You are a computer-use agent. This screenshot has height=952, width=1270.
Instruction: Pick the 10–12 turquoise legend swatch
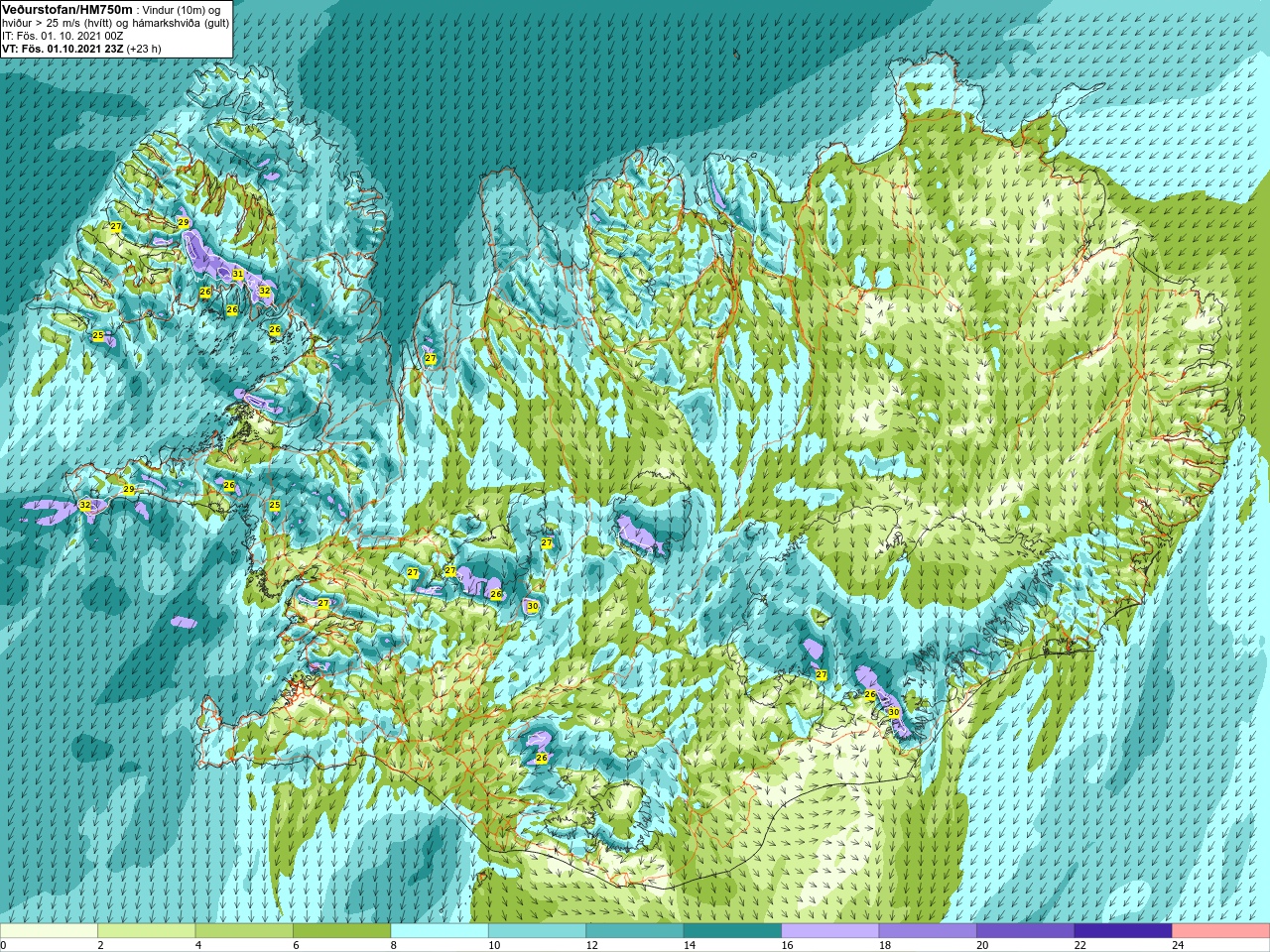(537, 931)
